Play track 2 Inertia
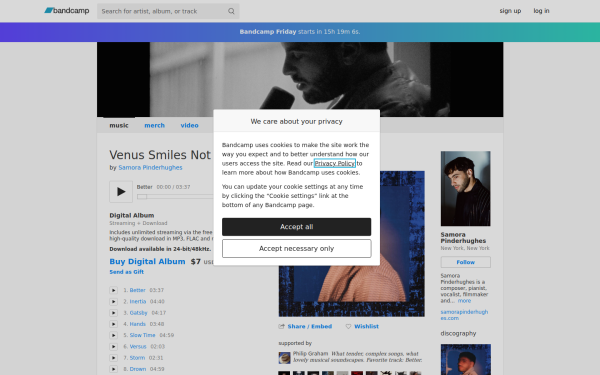 113,302
